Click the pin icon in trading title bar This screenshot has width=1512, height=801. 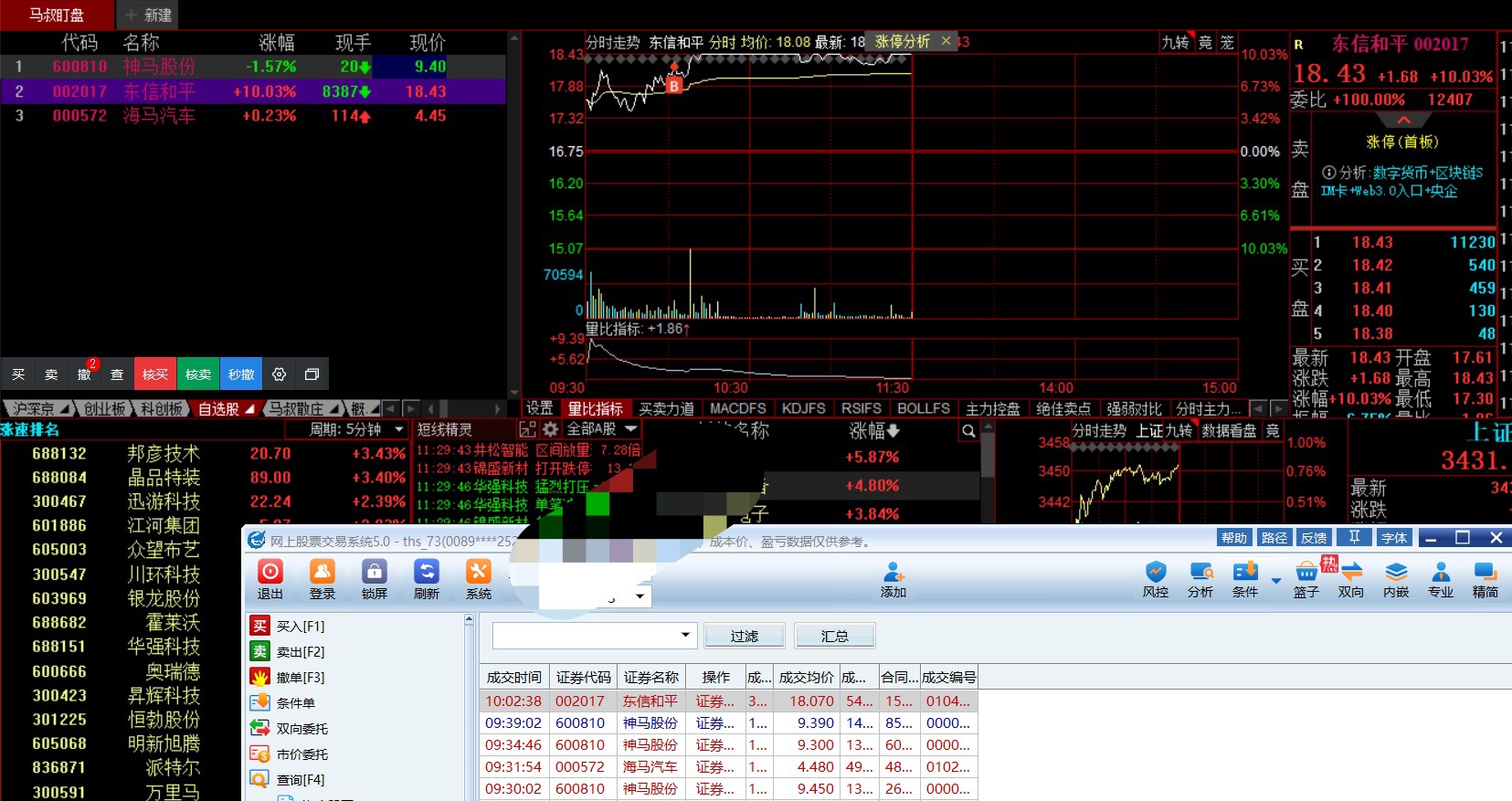click(x=1355, y=537)
